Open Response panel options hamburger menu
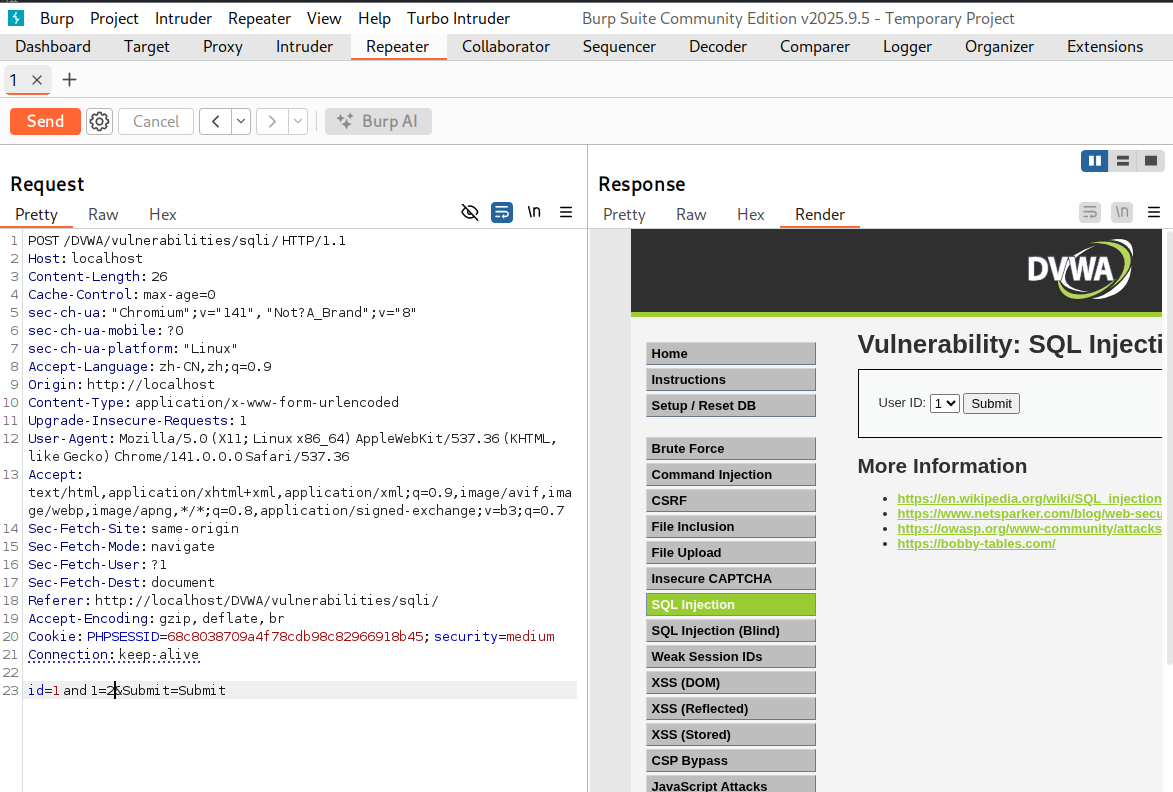Viewport: 1173px width, 792px height. pyautogui.click(x=1154, y=212)
